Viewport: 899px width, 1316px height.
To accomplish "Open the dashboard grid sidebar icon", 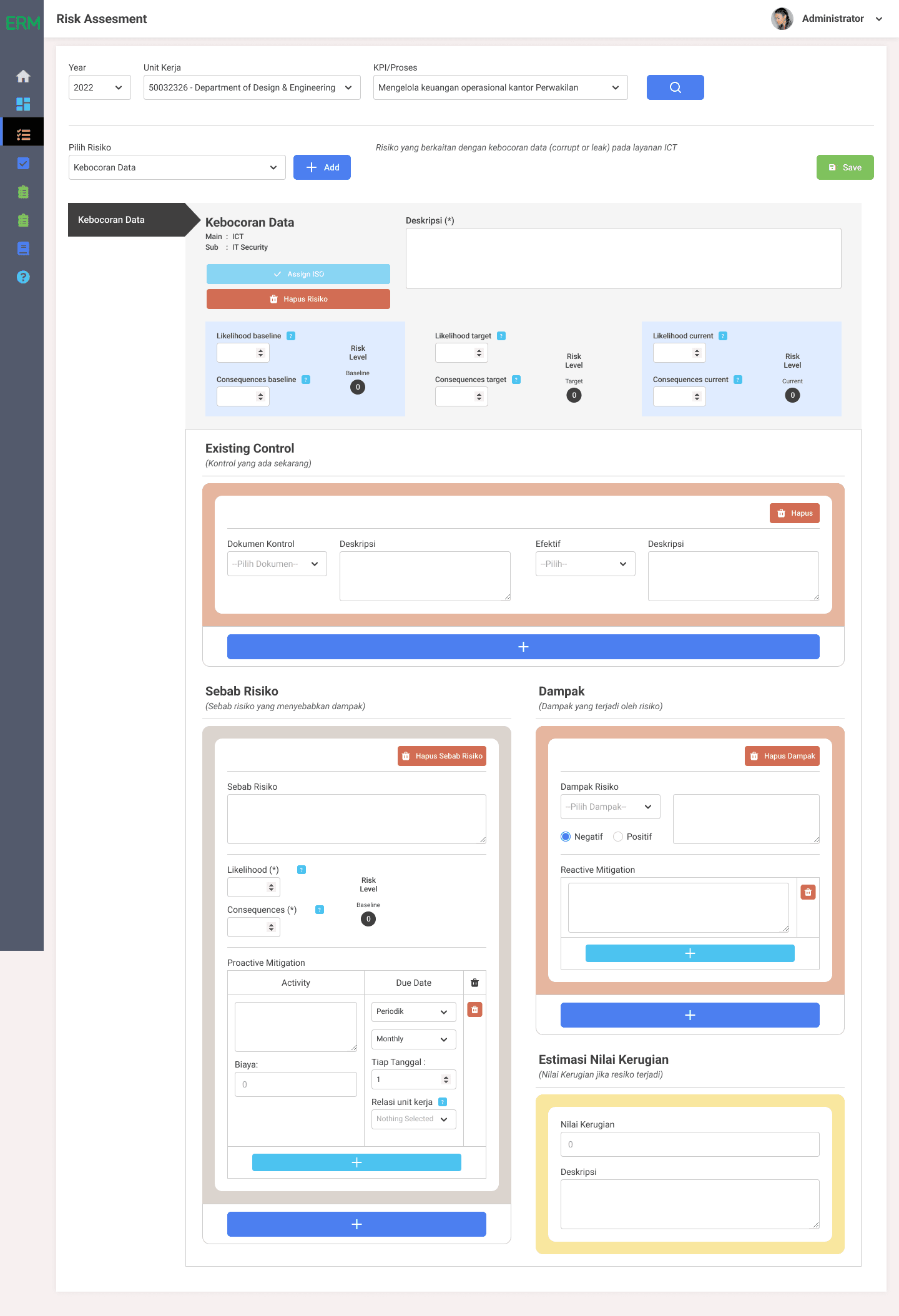I will 23,104.
